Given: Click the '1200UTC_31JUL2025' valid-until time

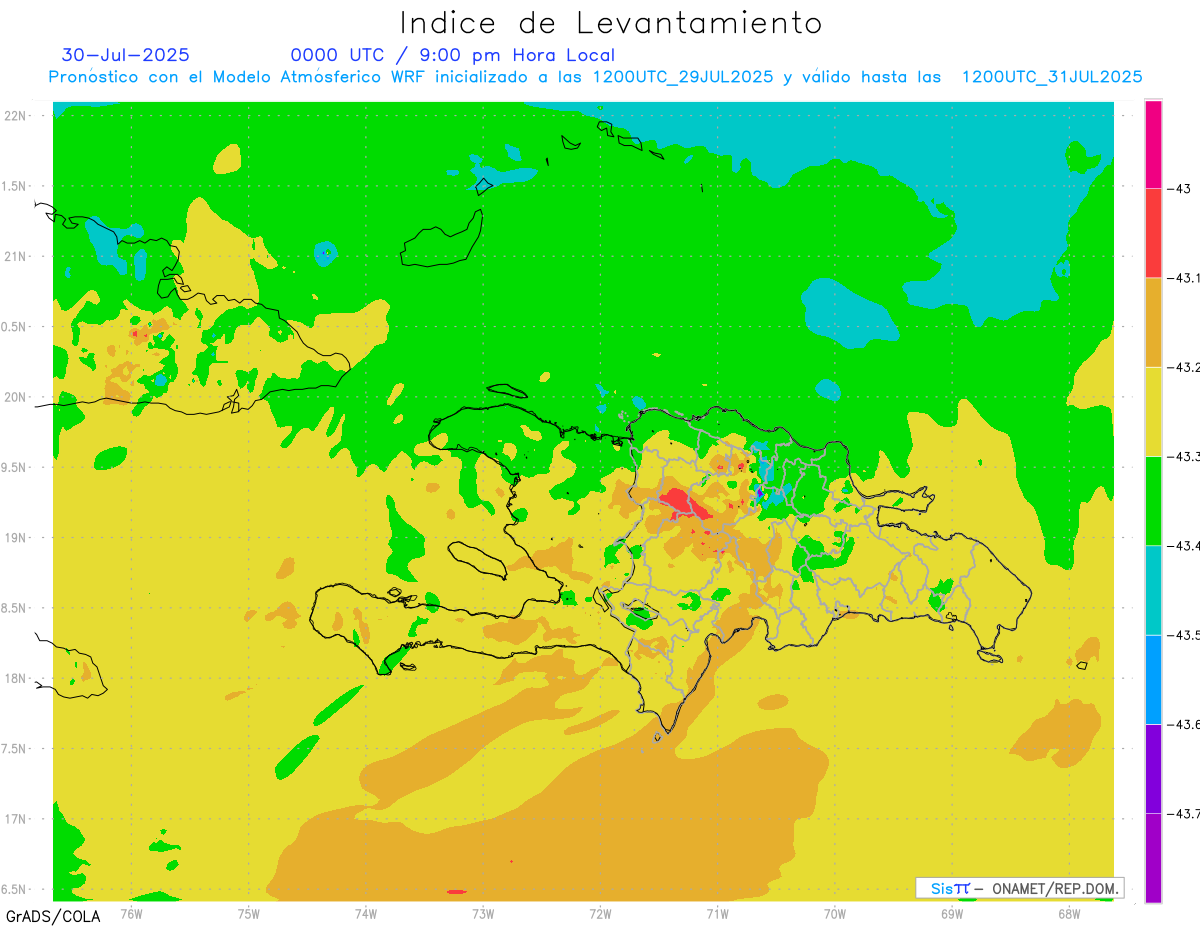Looking at the screenshot, I should tap(1052, 77).
